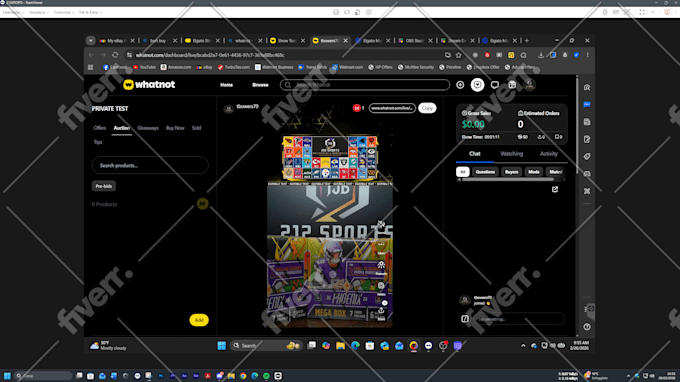Image resolution: width=680 pixels, height=382 pixels.
Task: Click the inner Windows Start button
Action: click(x=222, y=346)
